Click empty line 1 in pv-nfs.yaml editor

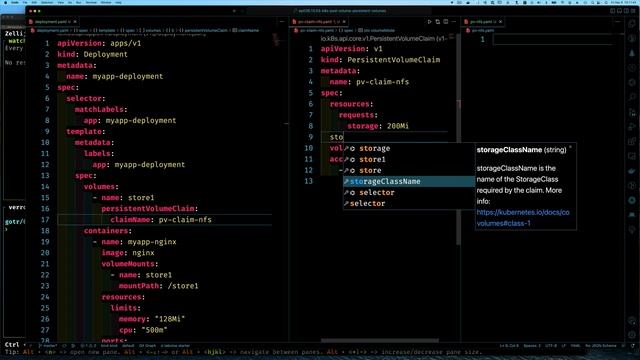click(x=553, y=40)
